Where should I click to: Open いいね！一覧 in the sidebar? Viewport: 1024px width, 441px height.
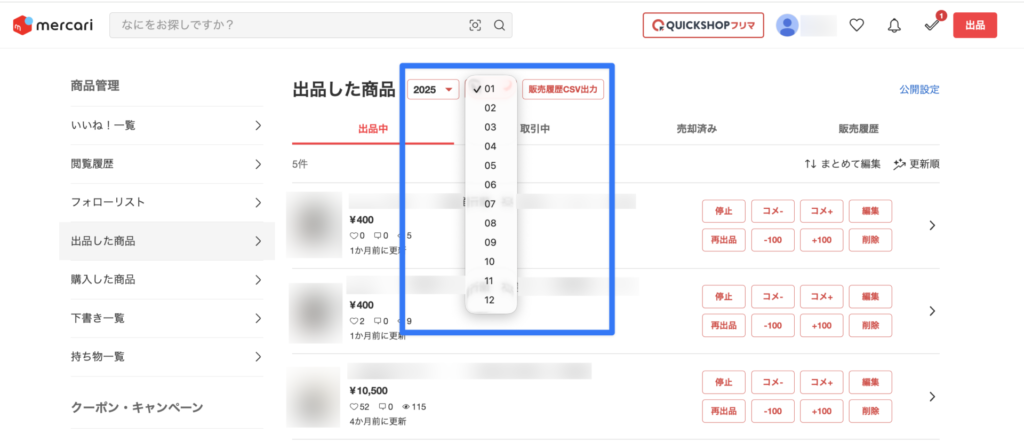coord(166,125)
